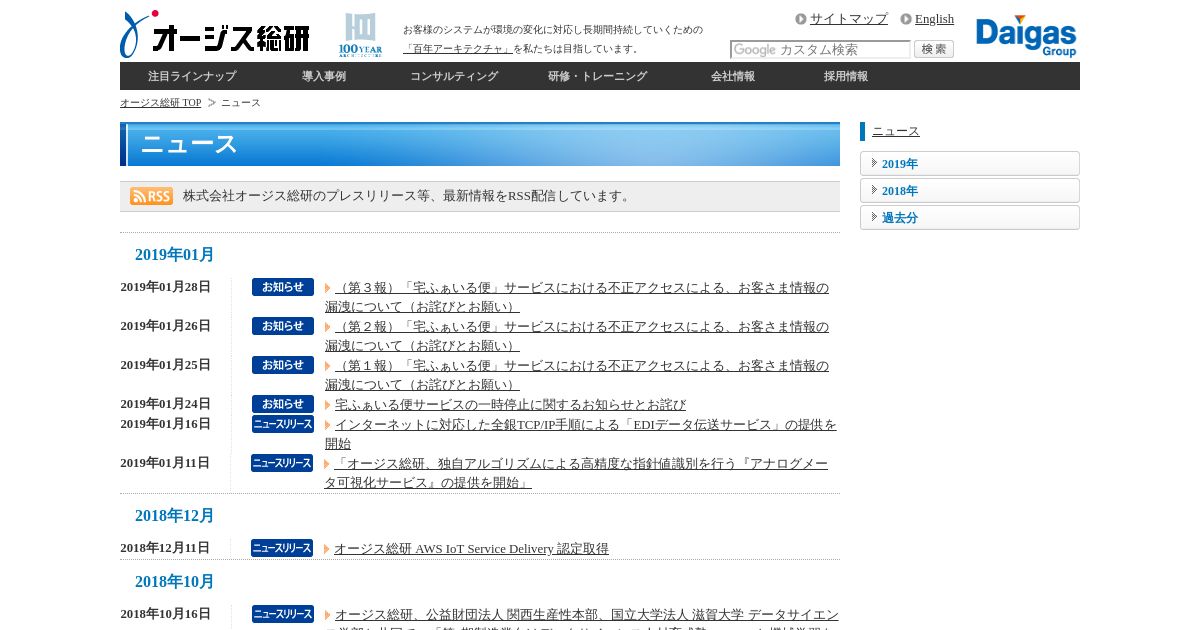Open the （第２報）宅ふぁいる便 news article
Viewport: 1200px width, 630px height.
pos(577,336)
